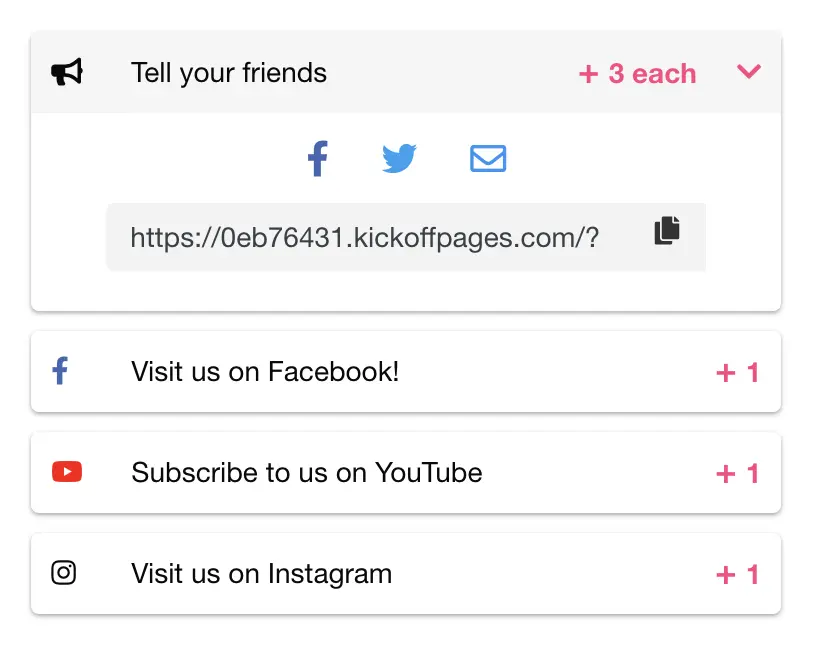Click the "Tell your friends" heading
Screen dimensions: 816x654
[229, 73]
